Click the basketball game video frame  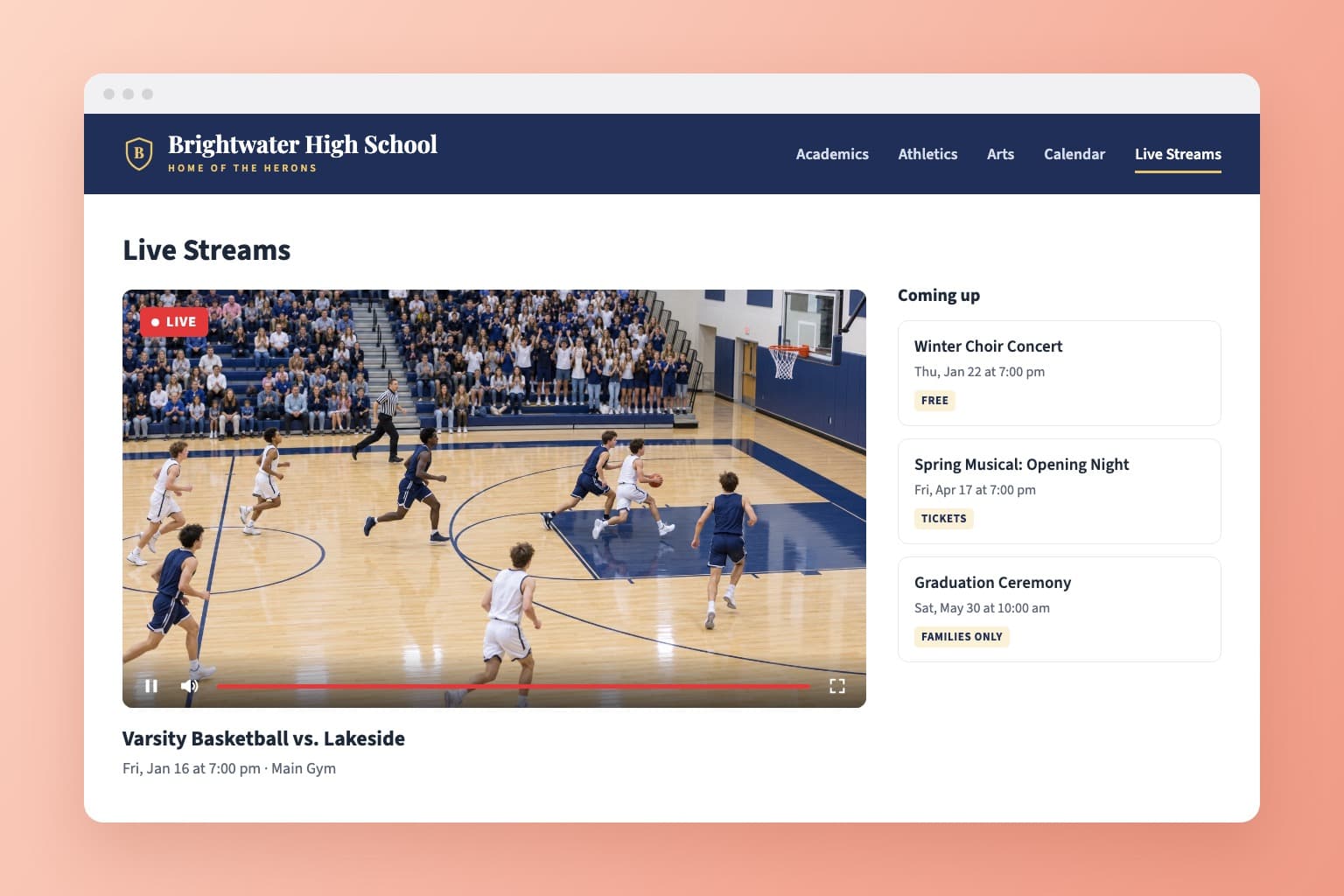tap(494, 499)
